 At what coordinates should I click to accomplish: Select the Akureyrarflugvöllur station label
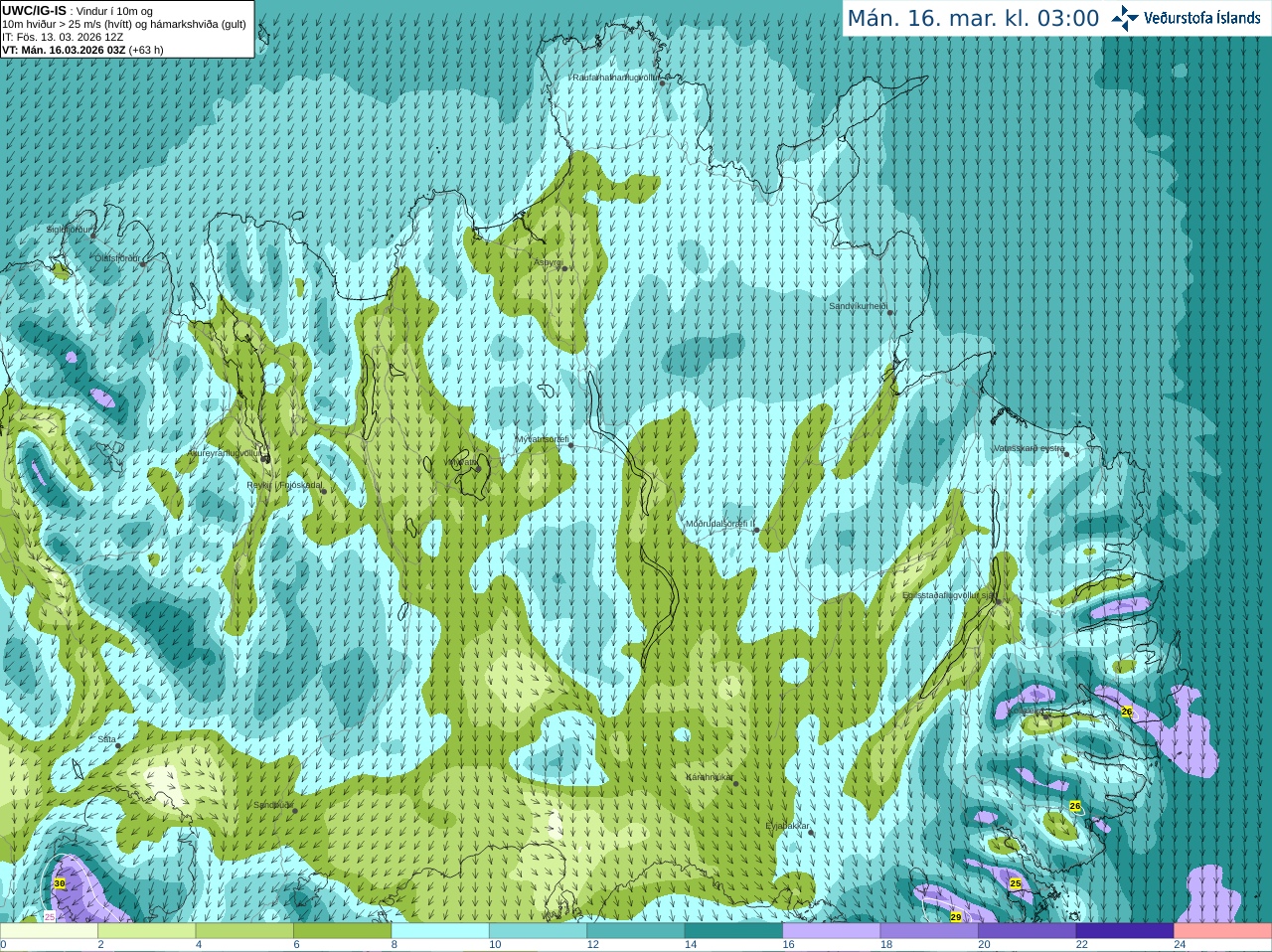click(x=225, y=453)
